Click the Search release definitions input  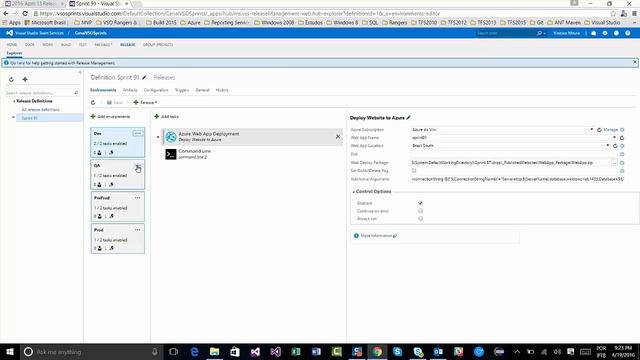pos(39,93)
